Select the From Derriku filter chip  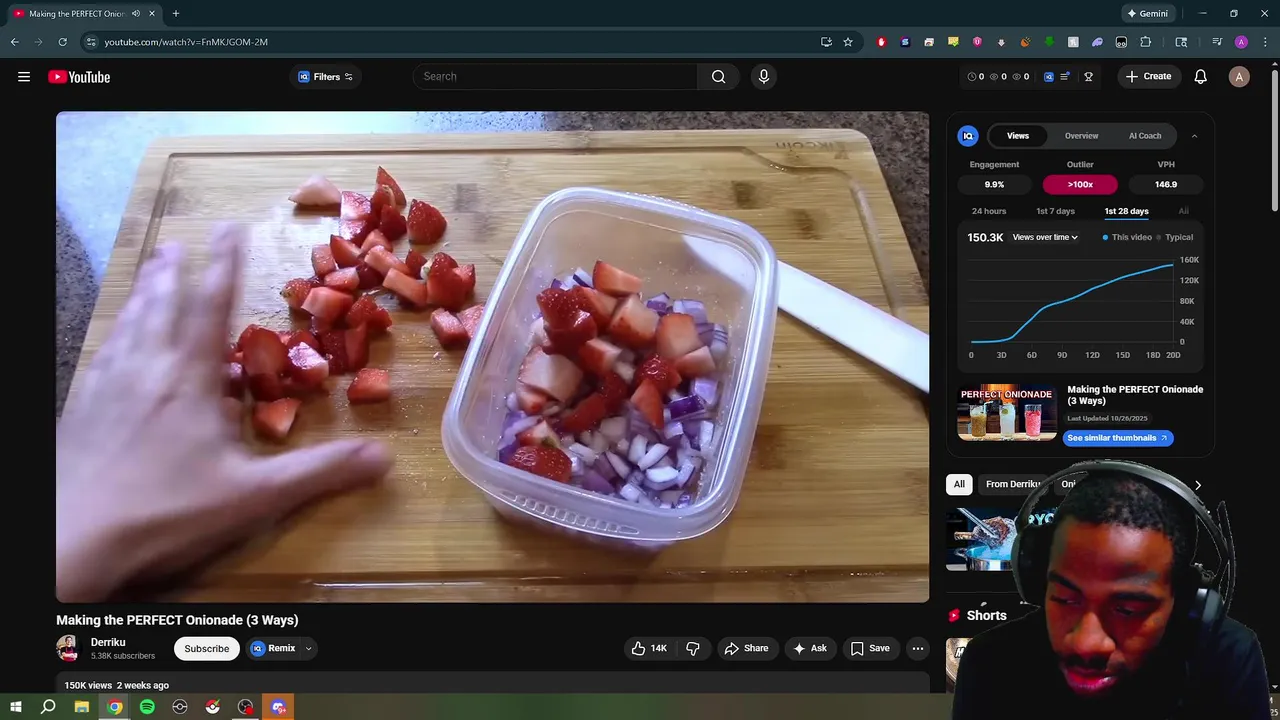(1012, 484)
